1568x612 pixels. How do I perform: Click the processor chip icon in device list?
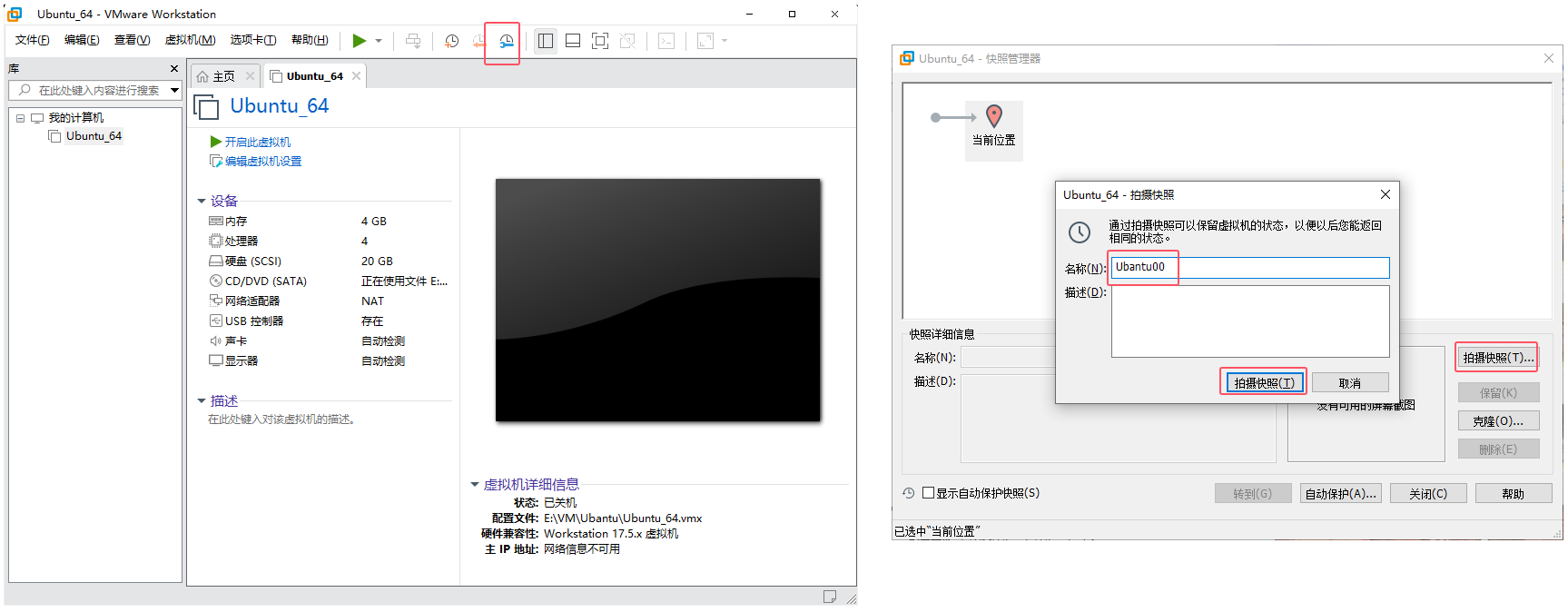(x=216, y=241)
